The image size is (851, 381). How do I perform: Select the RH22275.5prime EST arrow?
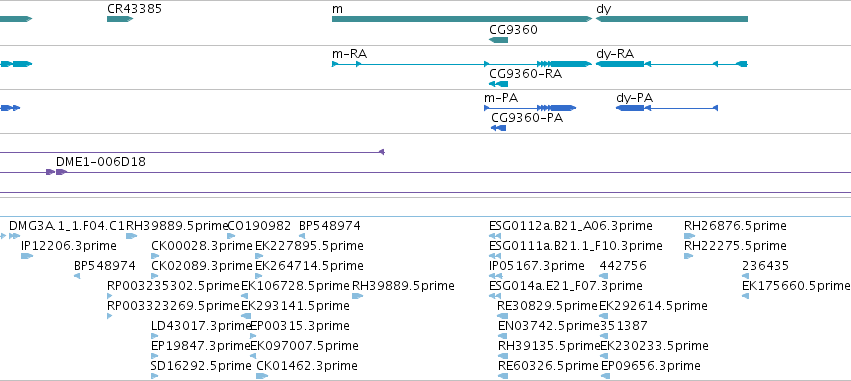point(689,256)
